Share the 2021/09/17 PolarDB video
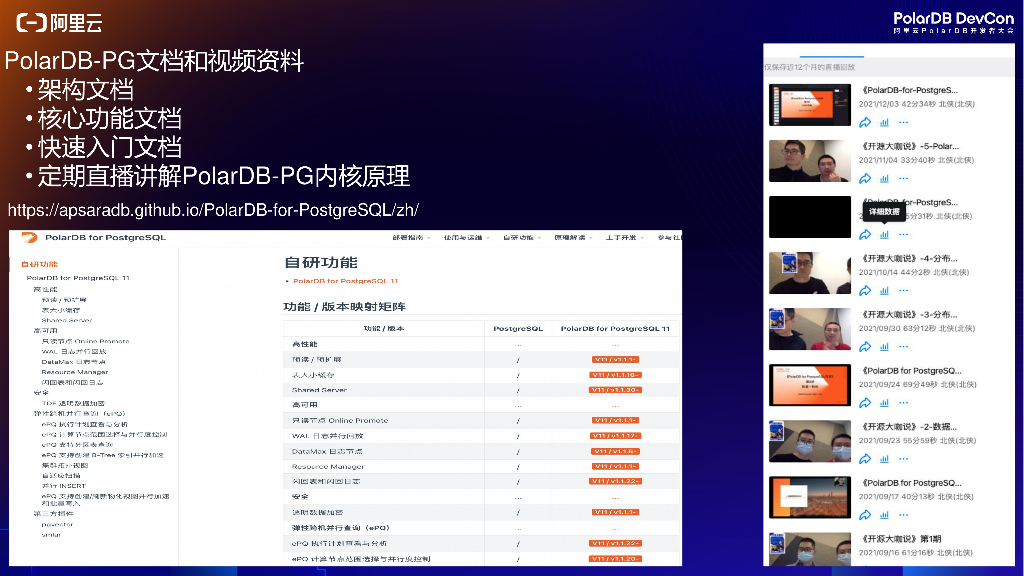Viewport: 1024px width, 576px height. (x=865, y=515)
